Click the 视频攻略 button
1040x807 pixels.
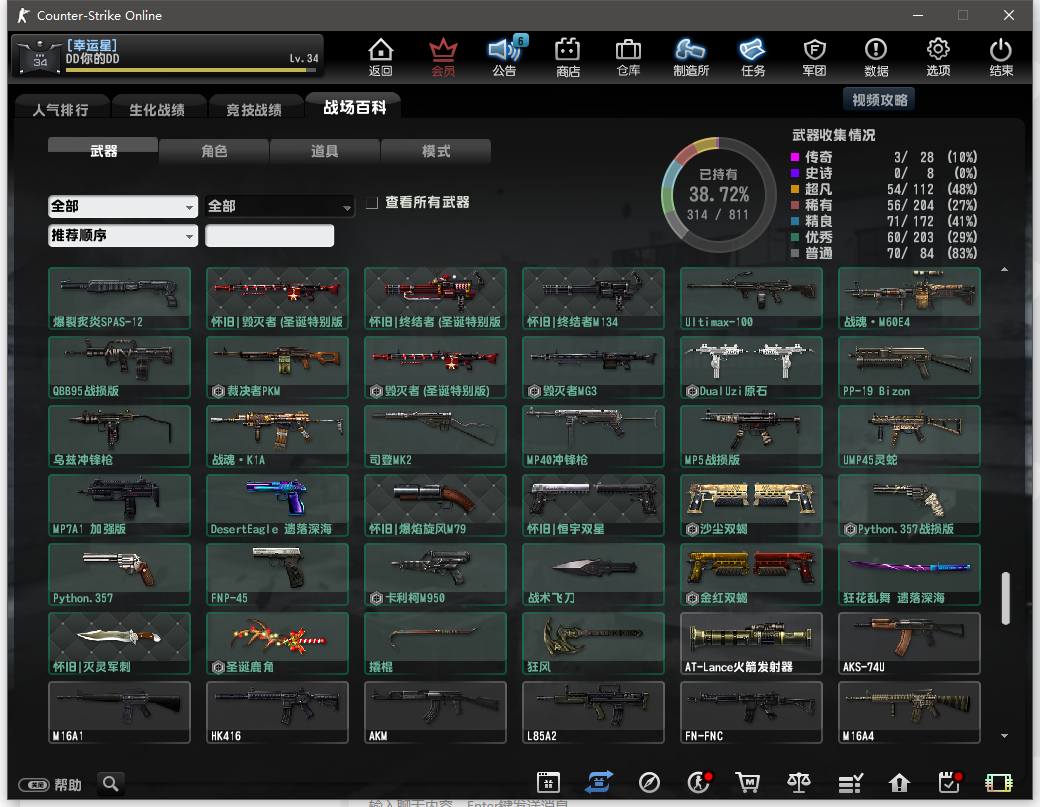click(879, 100)
